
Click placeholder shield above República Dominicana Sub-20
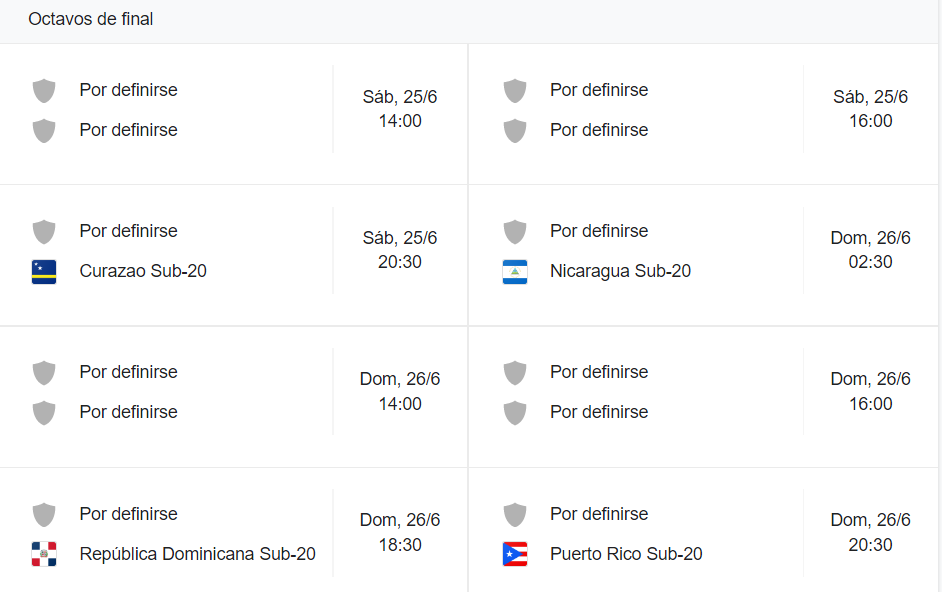click(44, 515)
